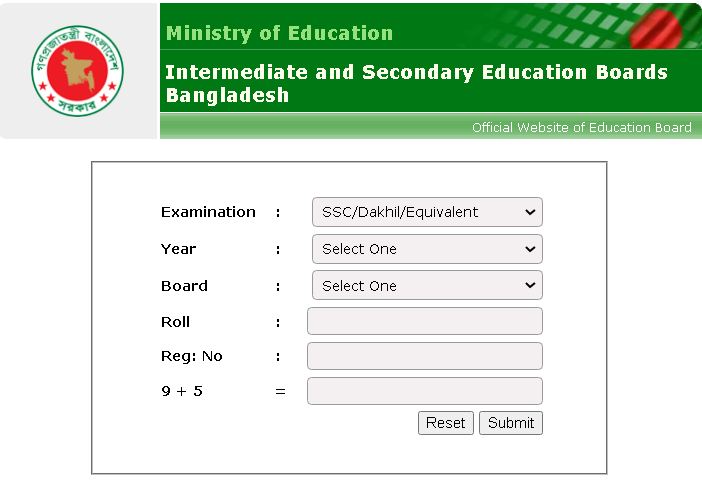Click into the Reg: No text field
Screen dimensions: 702x500
pyautogui.click(x=425, y=356)
